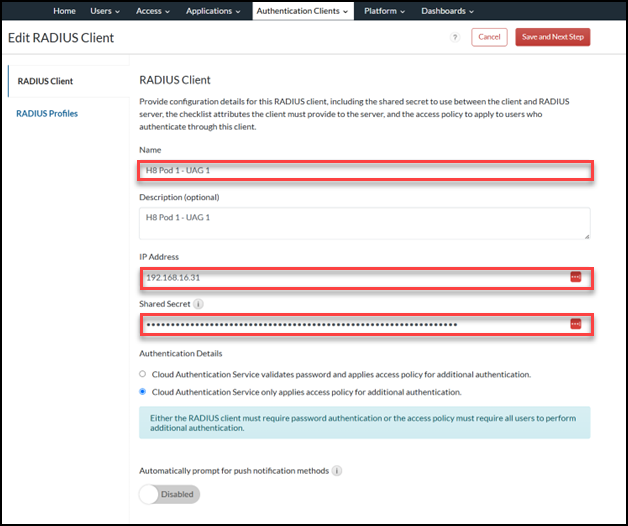Click Save and Next Step button
This screenshot has height=526, width=628.
pyautogui.click(x=553, y=37)
